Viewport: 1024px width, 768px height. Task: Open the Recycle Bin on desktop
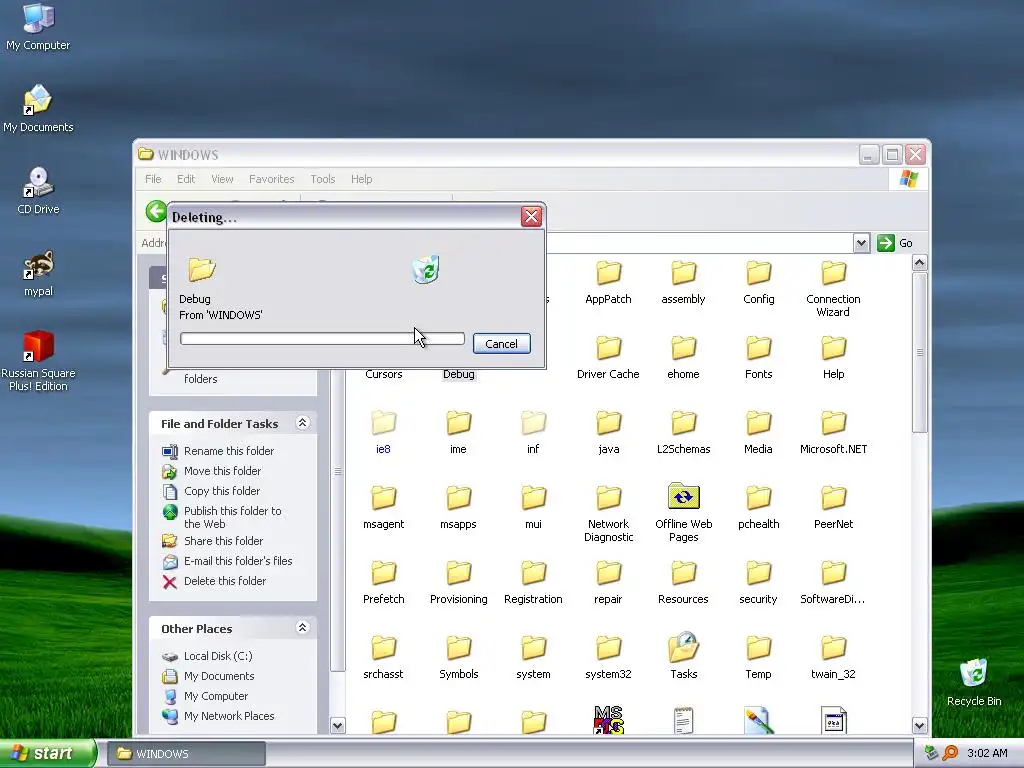[x=974, y=683]
